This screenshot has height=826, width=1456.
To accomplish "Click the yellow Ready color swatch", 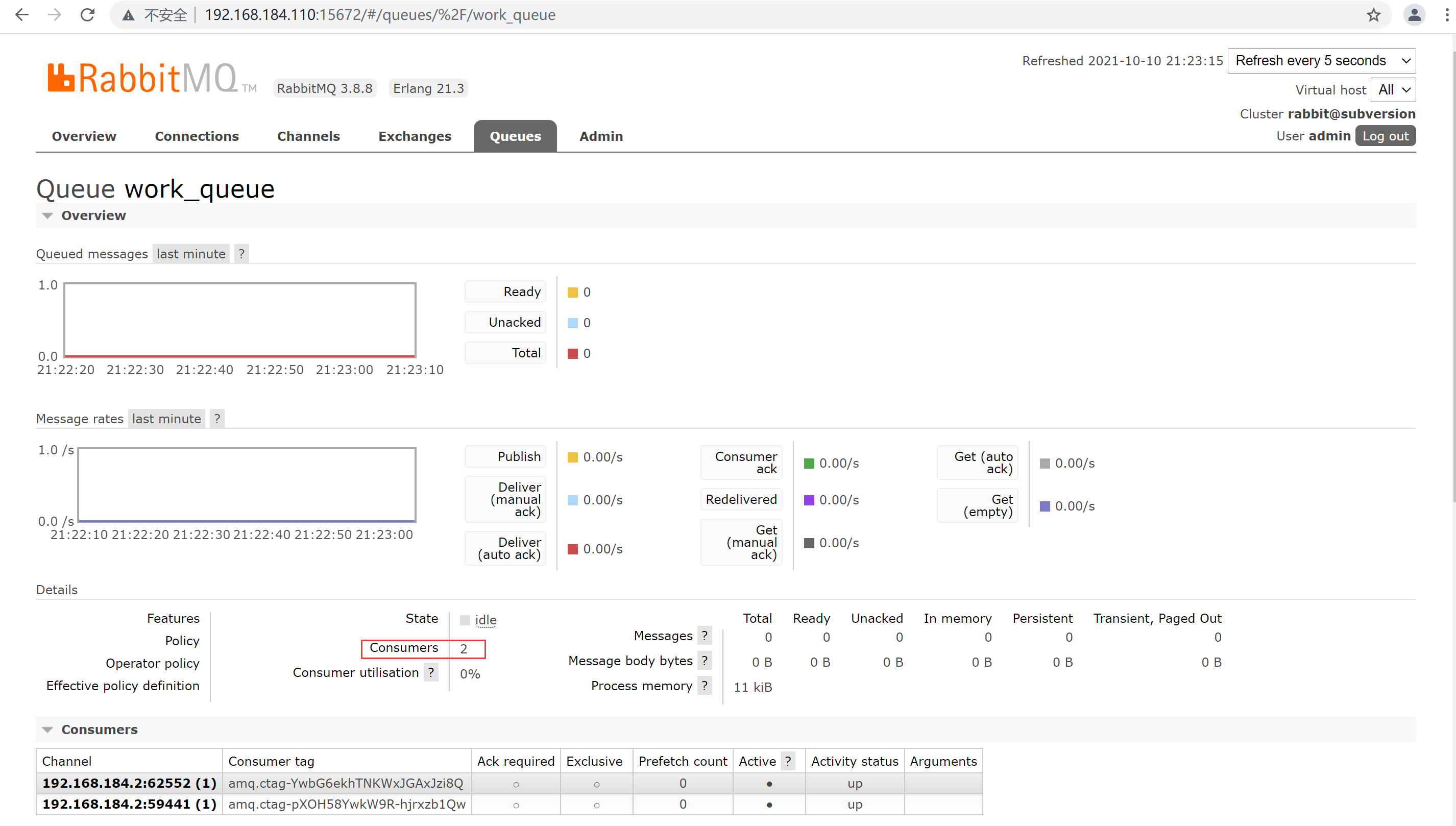I will click(573, 292).
